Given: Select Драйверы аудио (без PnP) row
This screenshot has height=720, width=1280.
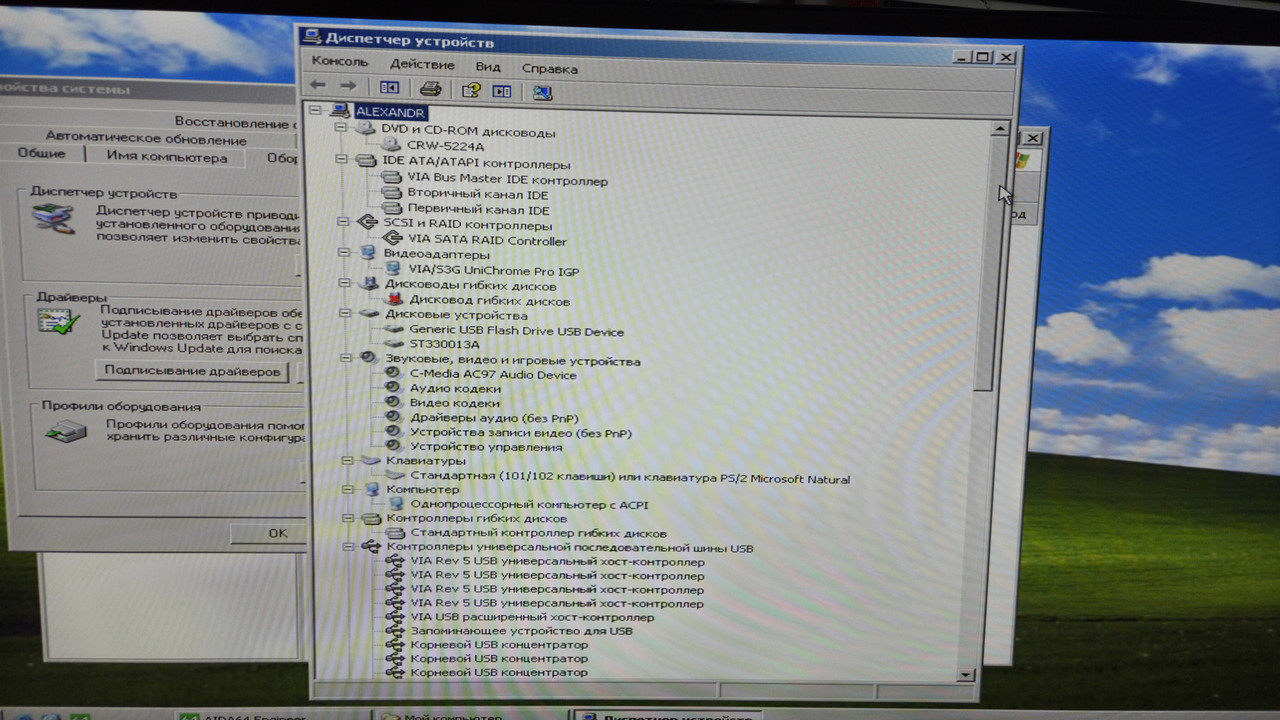Looking at the screenshot, I should click(x=494, y=417).
